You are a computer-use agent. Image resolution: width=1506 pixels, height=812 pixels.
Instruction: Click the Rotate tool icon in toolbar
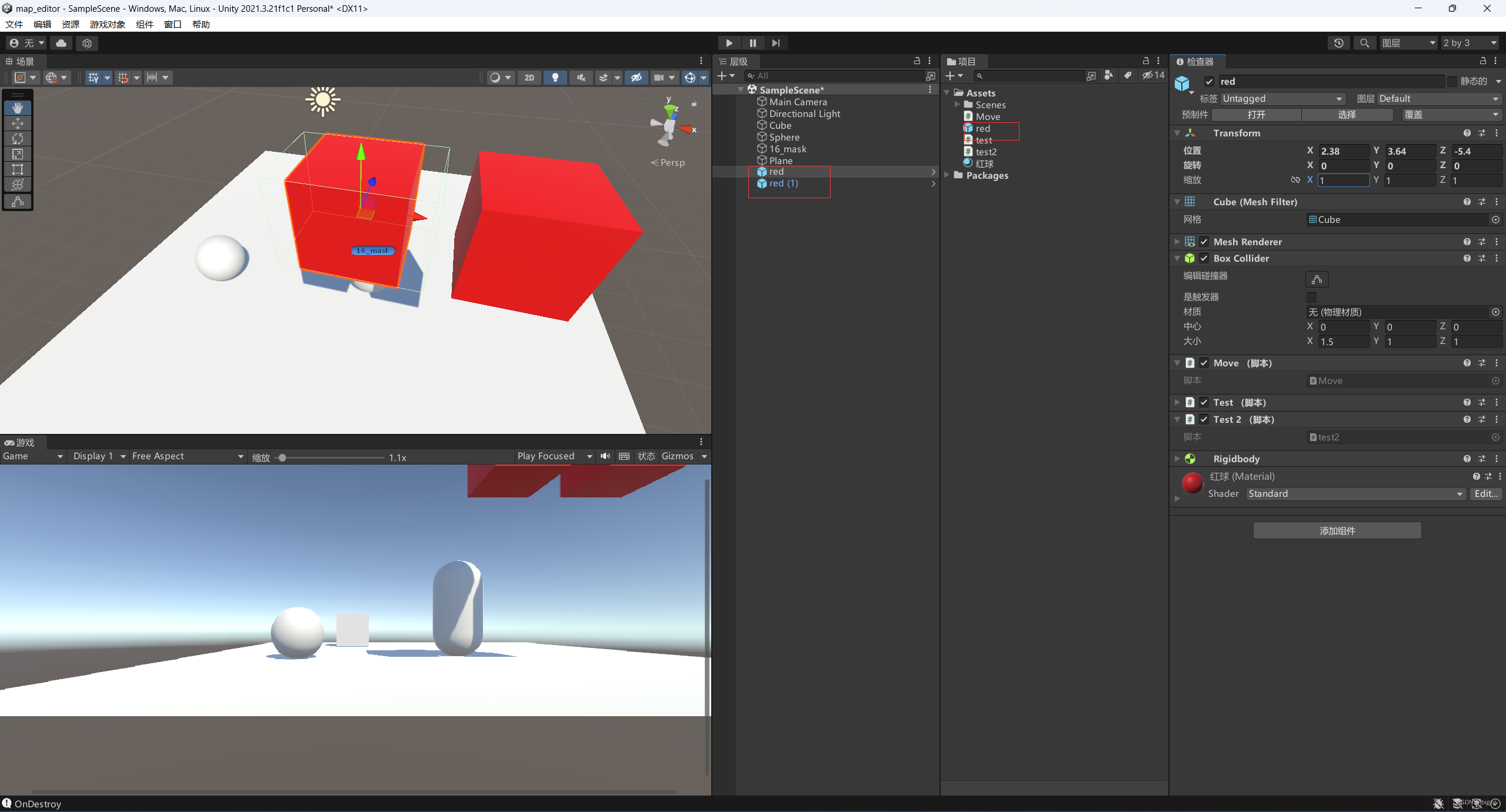click(x=17, y=138)
